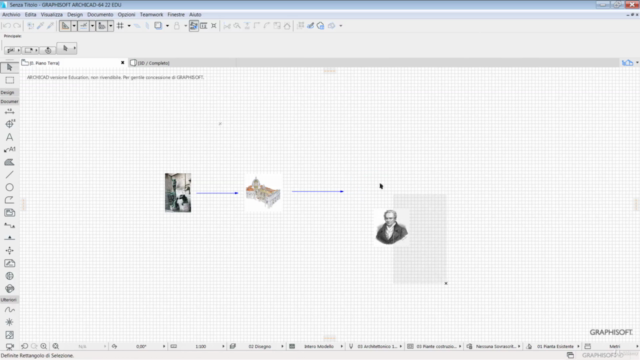Select the Detail tool globe icon
The image size is (640, 360).
[9, 276]
